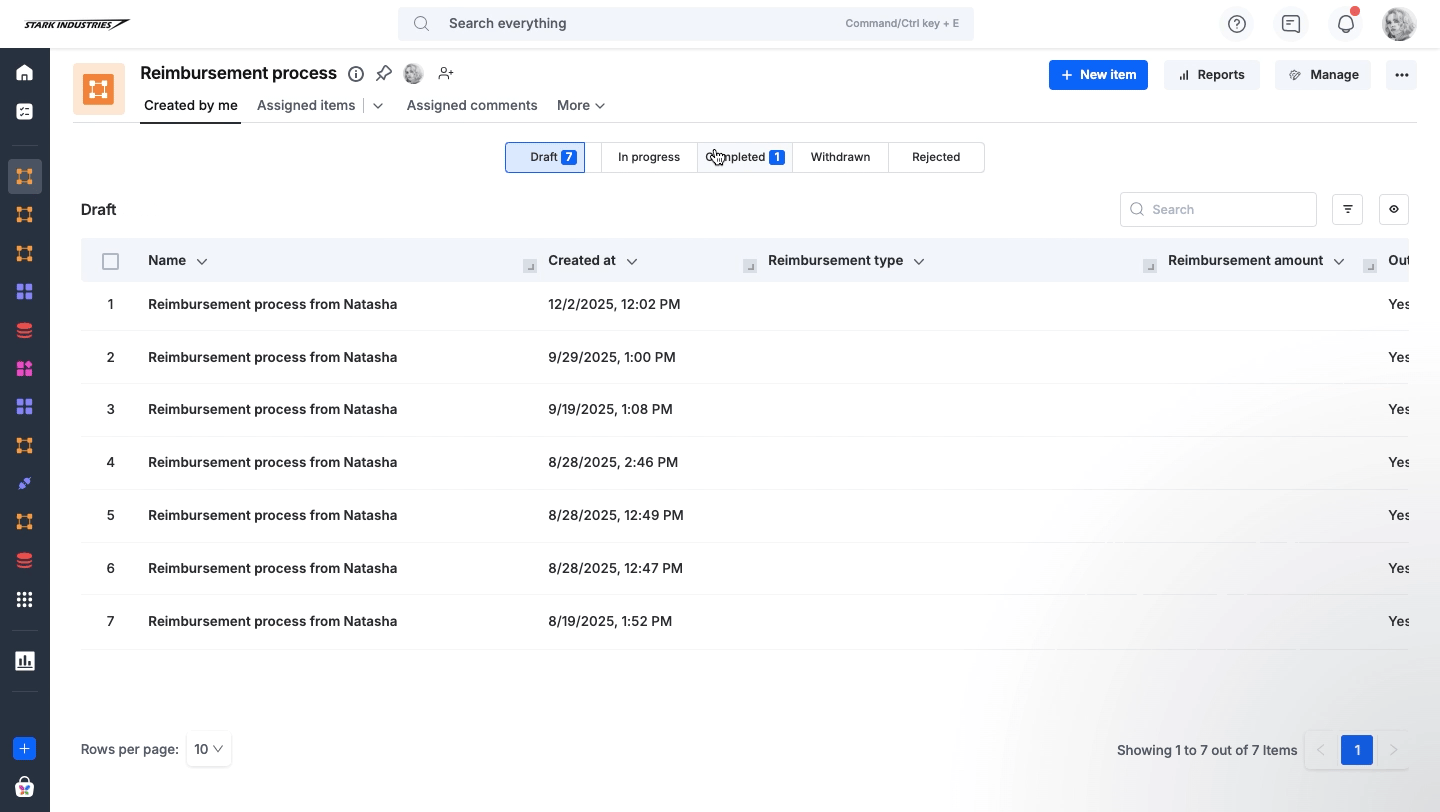
Task: Toggle the eye visibility button for columns
Action: pos(1393,209)
